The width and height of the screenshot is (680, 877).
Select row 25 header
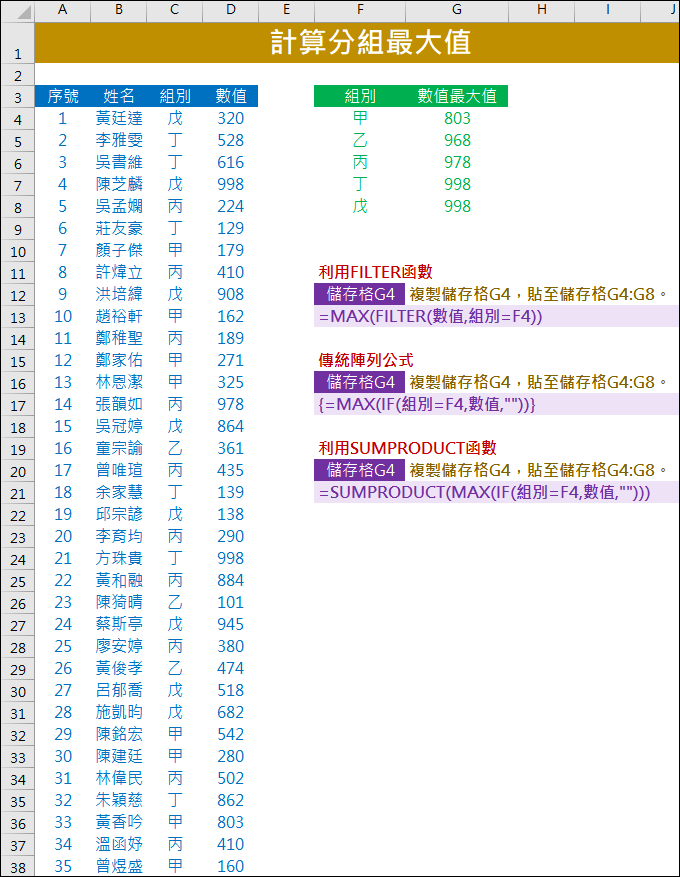pyautogui.click(x=18, y=582)
